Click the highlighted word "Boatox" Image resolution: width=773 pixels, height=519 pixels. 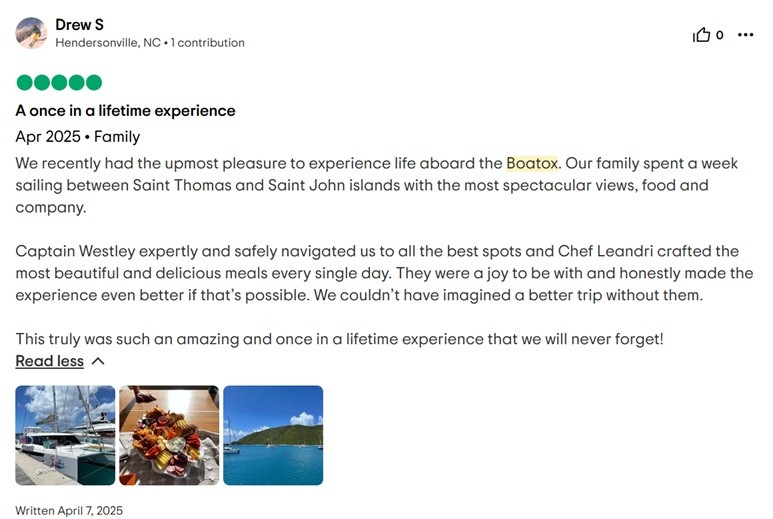coord(532,163)
